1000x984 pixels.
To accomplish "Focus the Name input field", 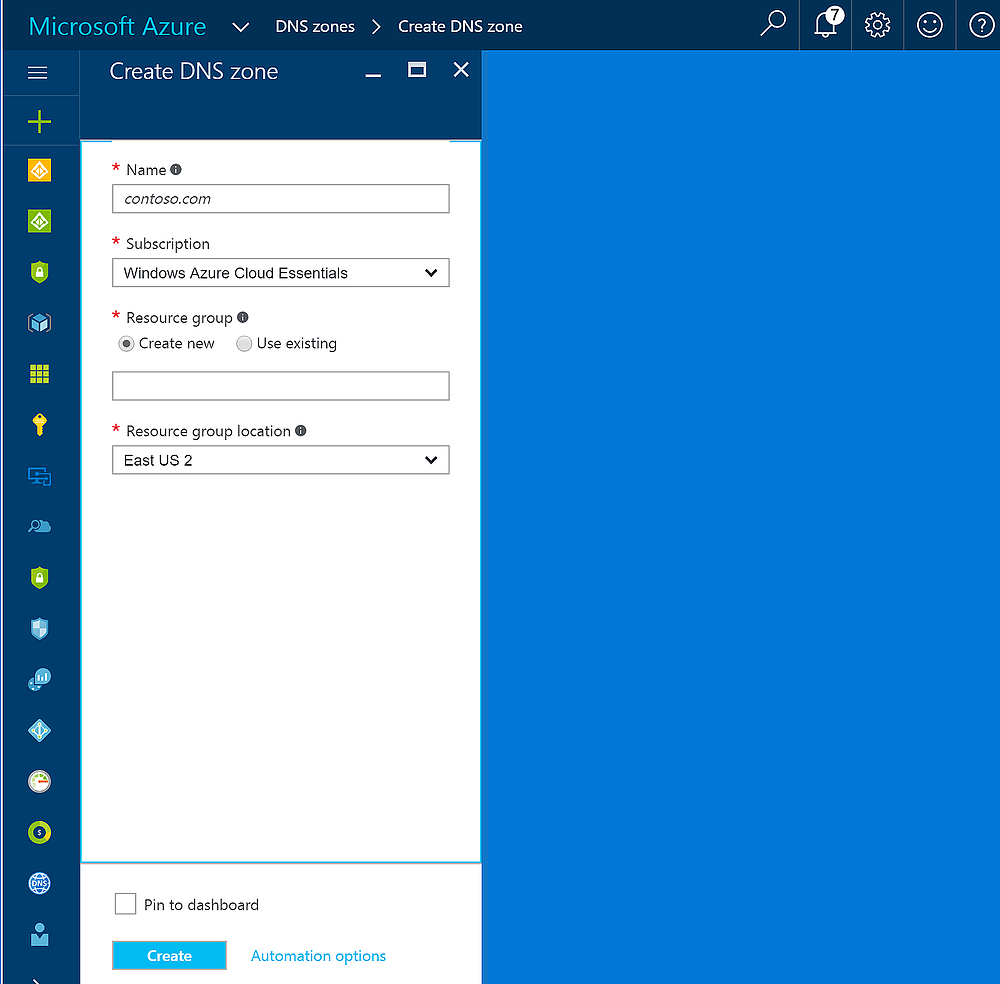I will (281, 199).
